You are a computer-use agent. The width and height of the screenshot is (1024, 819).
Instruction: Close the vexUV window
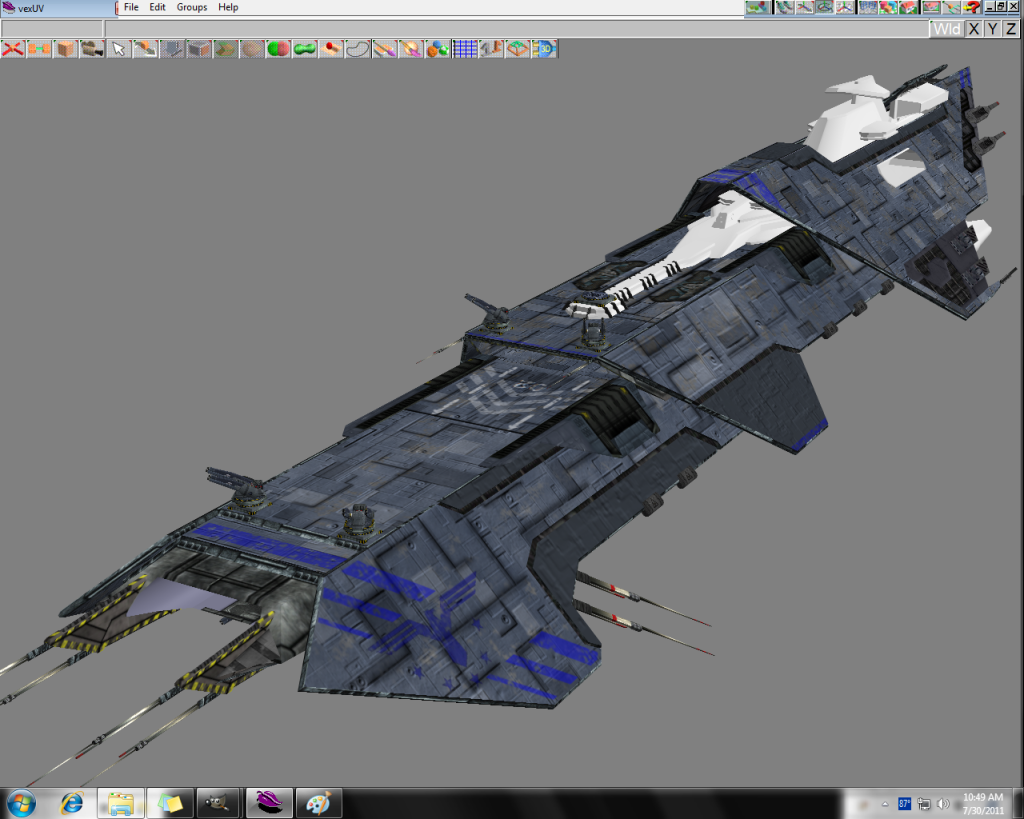1014,7
